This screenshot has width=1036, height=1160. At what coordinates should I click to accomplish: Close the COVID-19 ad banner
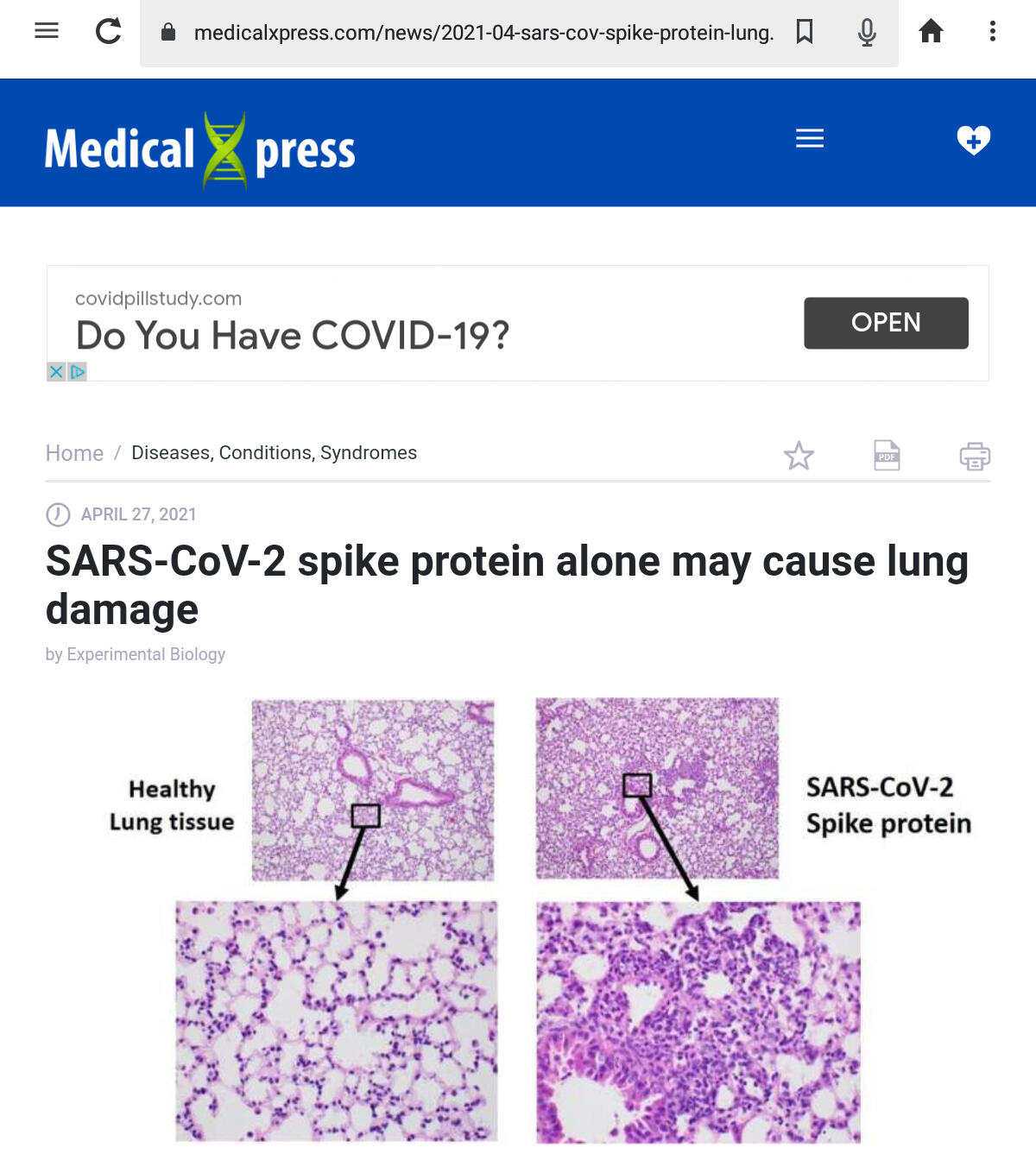[x=56, y=372]
